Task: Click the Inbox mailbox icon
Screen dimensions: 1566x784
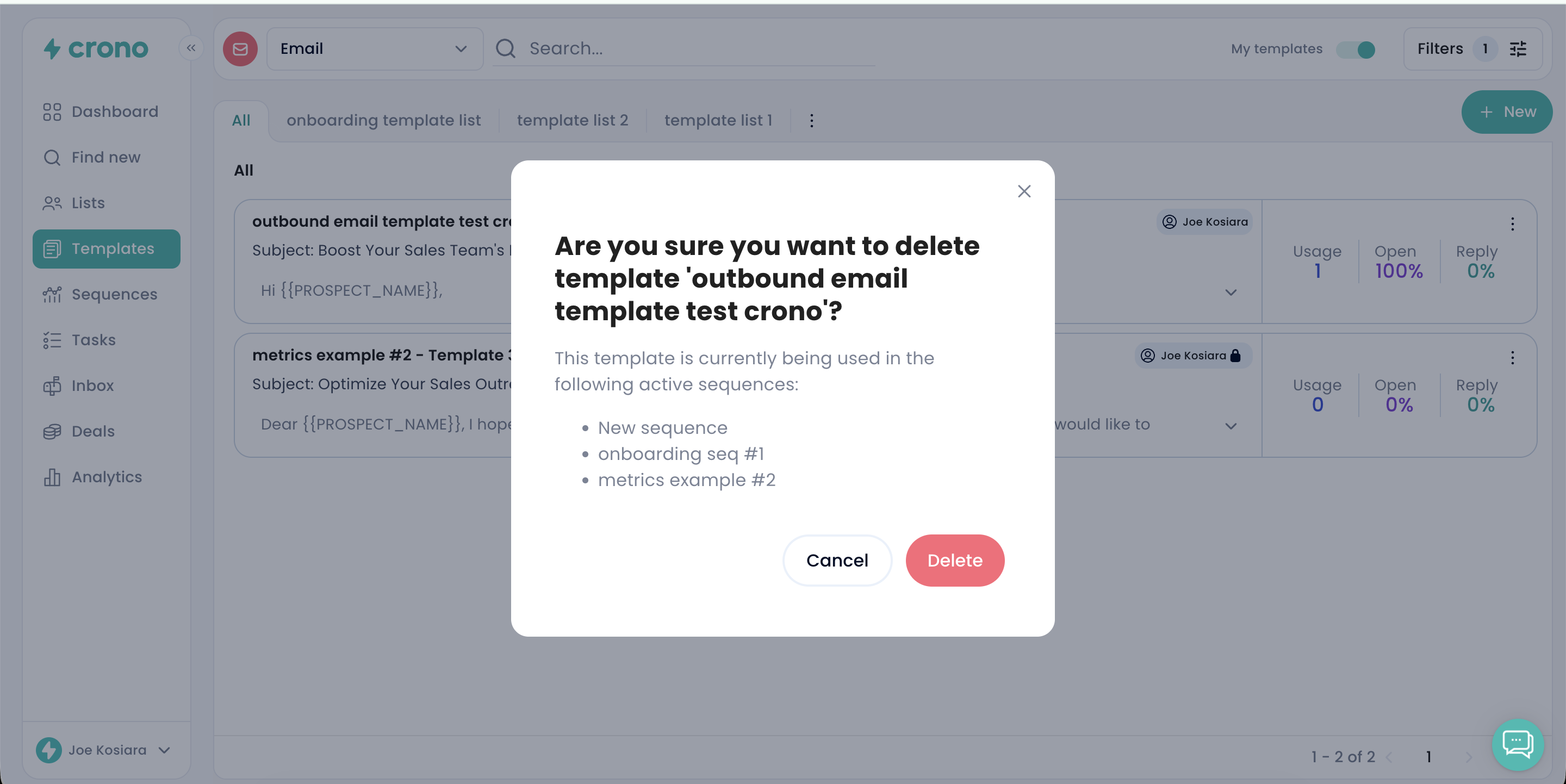Action: tap(52, 386)
